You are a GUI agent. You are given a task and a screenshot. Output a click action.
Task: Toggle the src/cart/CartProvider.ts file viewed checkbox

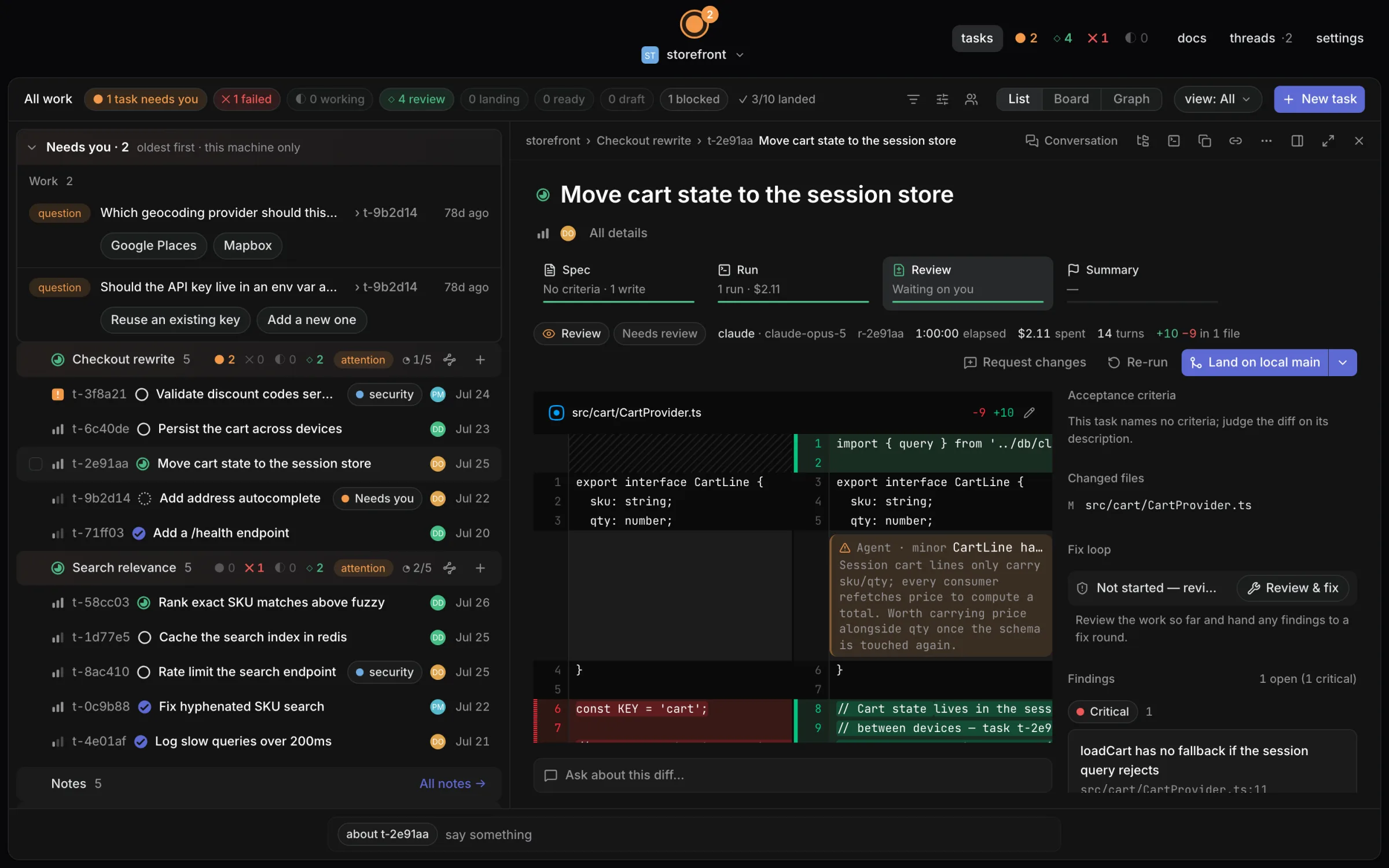(x=556, y=413)
